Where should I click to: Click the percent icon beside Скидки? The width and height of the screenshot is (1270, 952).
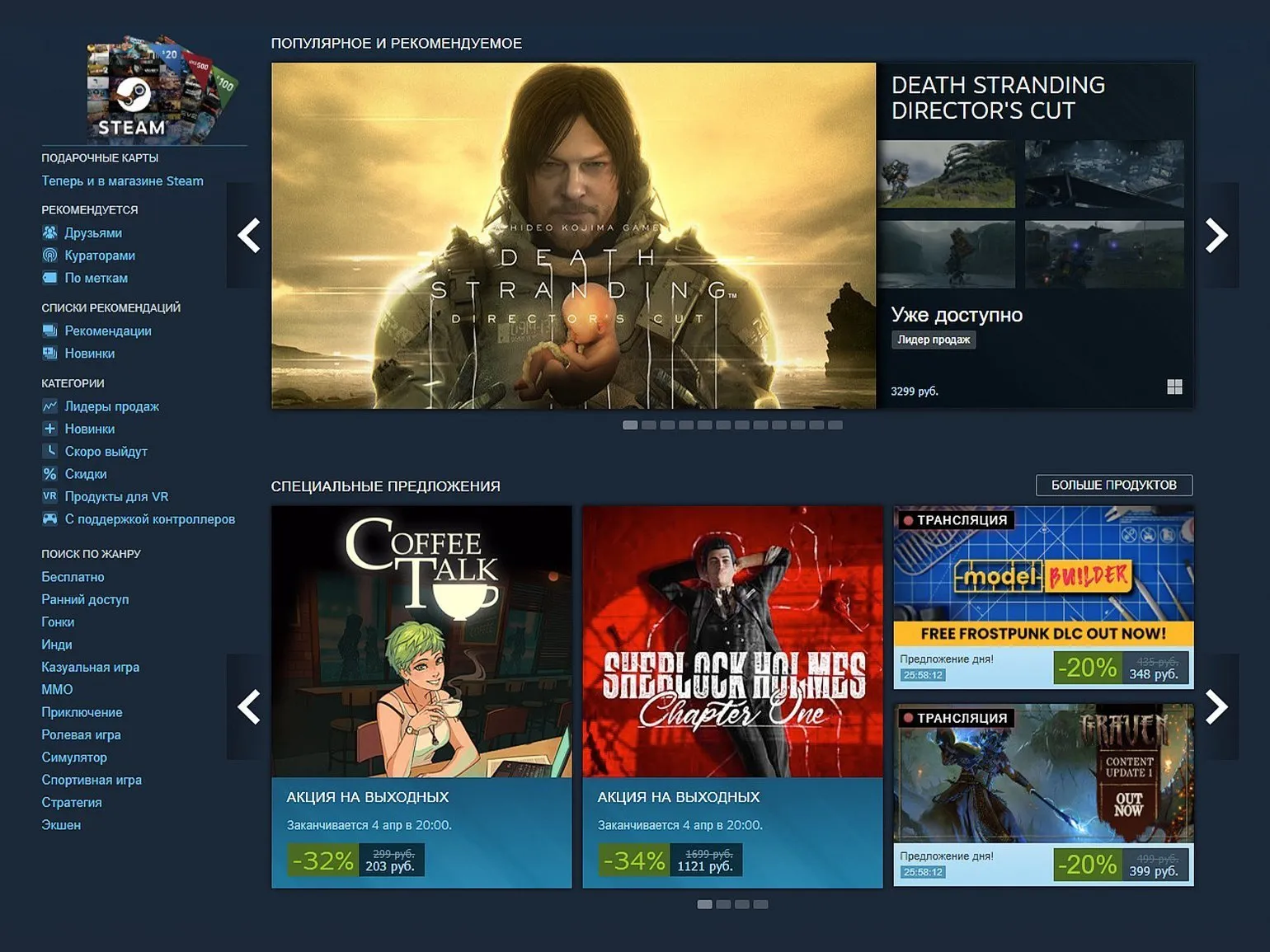[x=50, y=474]
